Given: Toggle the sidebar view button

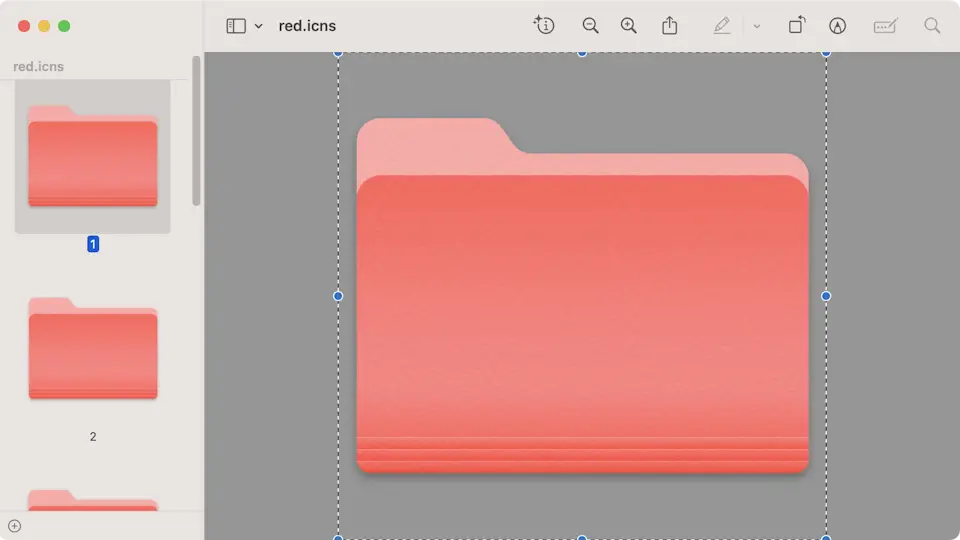Looking at the screenshot, I should point(236,26).
